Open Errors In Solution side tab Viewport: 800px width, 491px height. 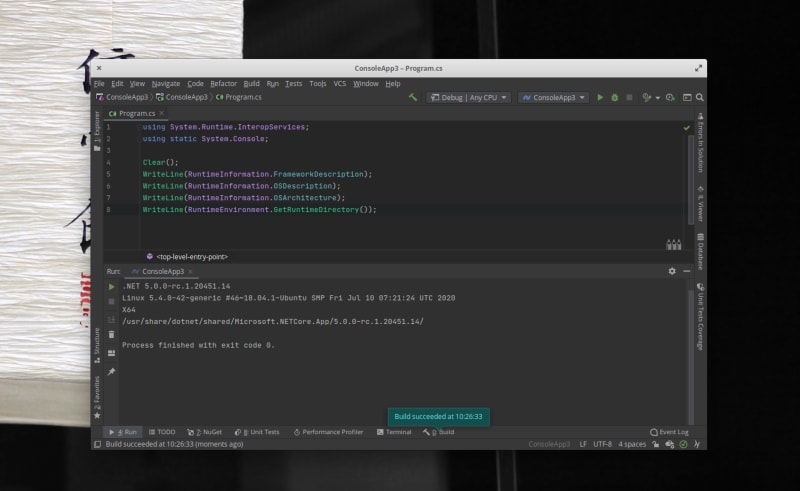click(x=701, y=142)
